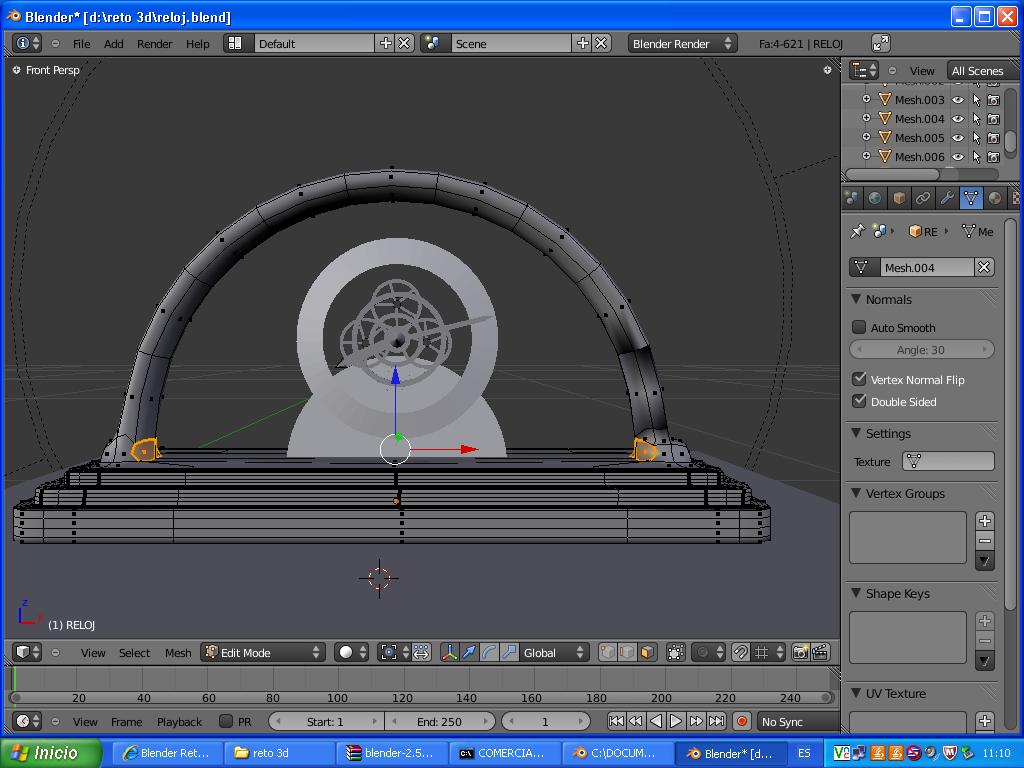Click the Angle: 30 slider field
The image size is (1024, 768).
click(921, 349)
